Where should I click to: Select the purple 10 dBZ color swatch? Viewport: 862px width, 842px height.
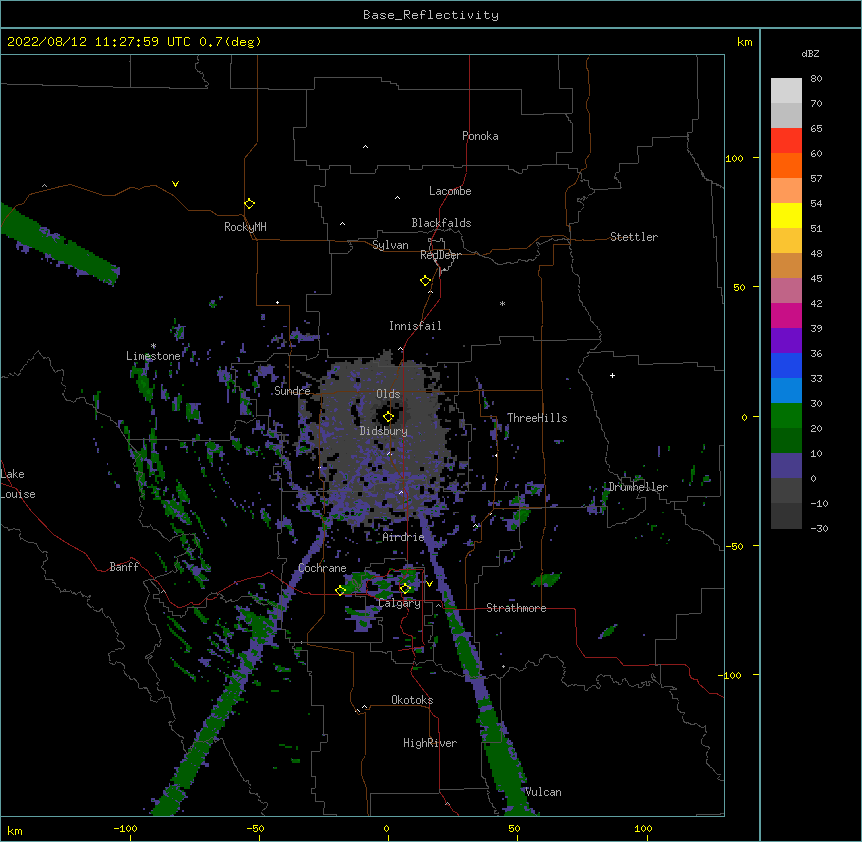[x=786, y=466]
